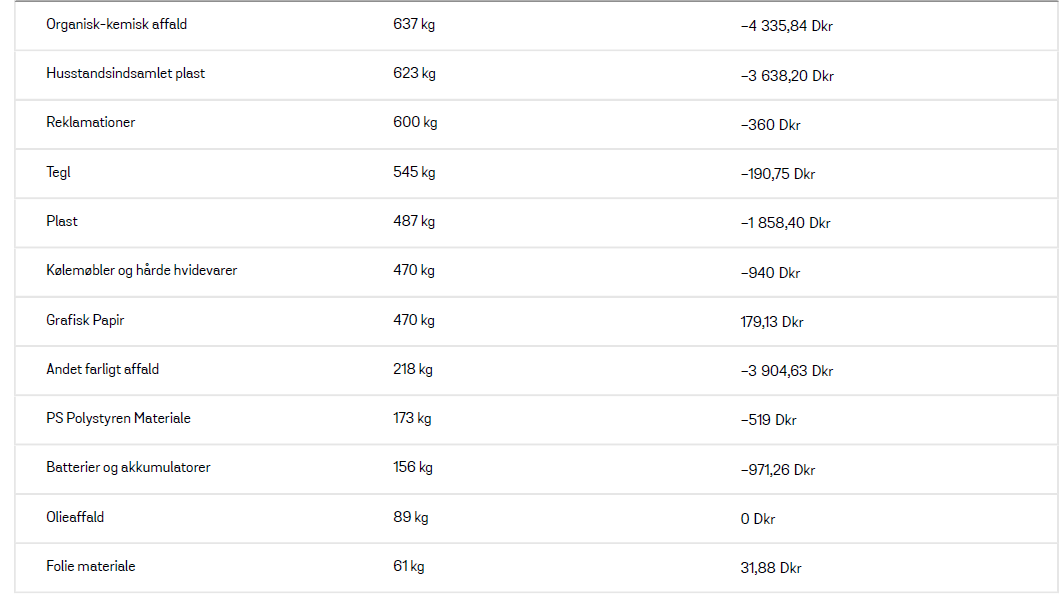Click the 637 kg weight value
Image resolution: width=1063 pixels, height=608 pixels.
414,24
